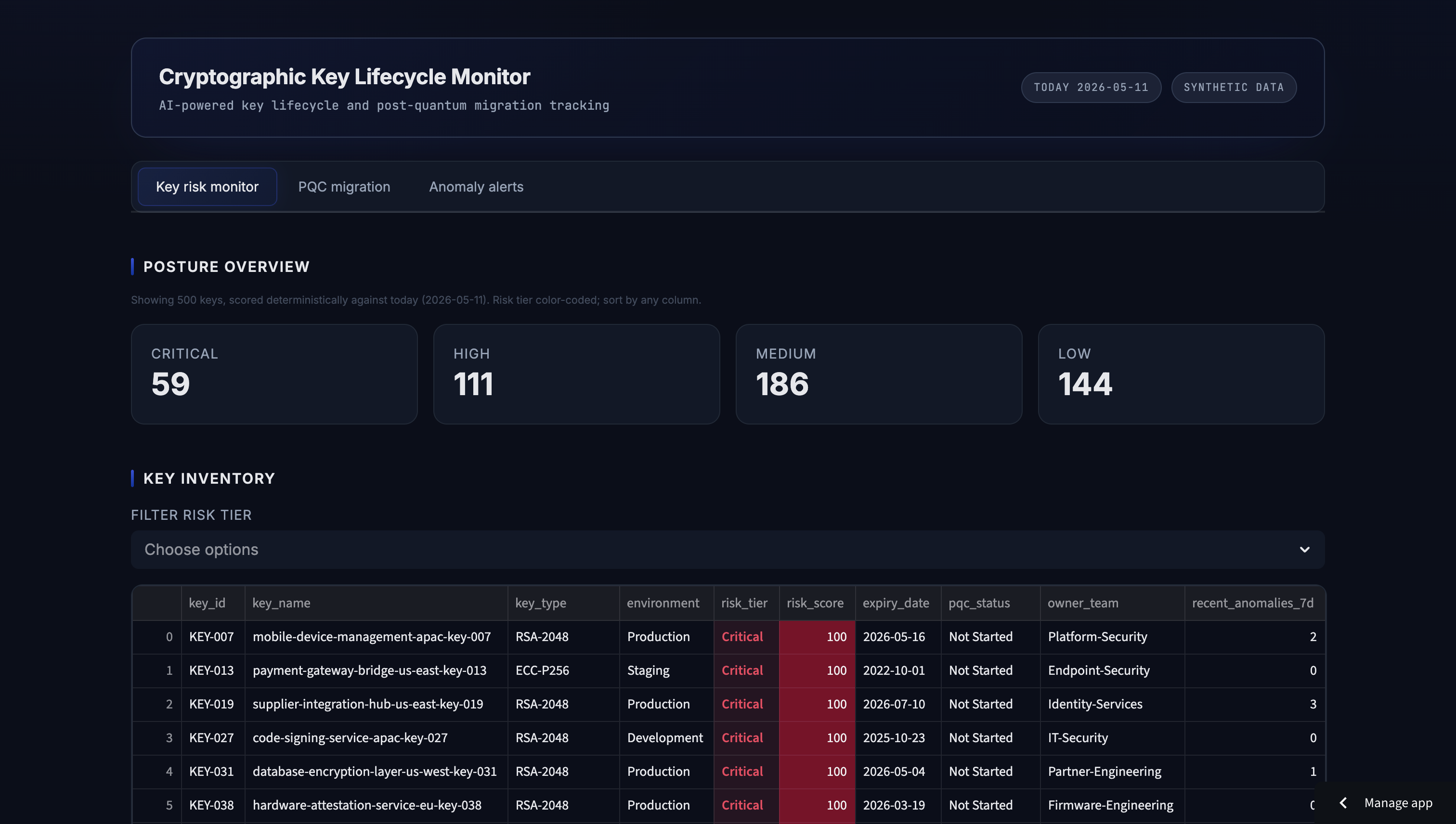
Task: Sort table by key_type column header
Action: pos(563,603)
